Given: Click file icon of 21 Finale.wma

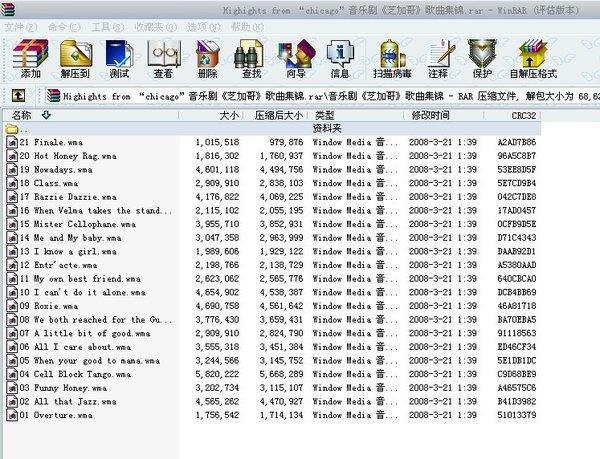Looking at the screenshot, I should click(x=12, y=142).
